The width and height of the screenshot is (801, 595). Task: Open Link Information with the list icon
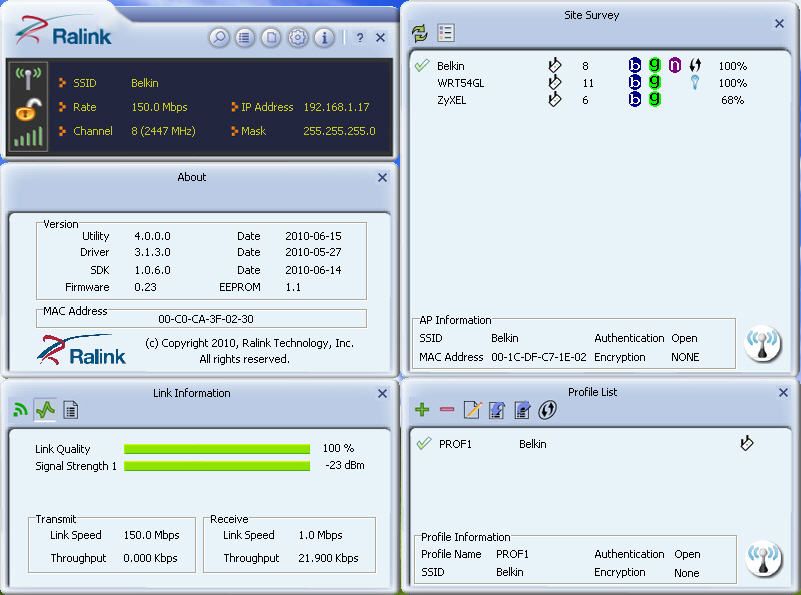coord(244,37)
